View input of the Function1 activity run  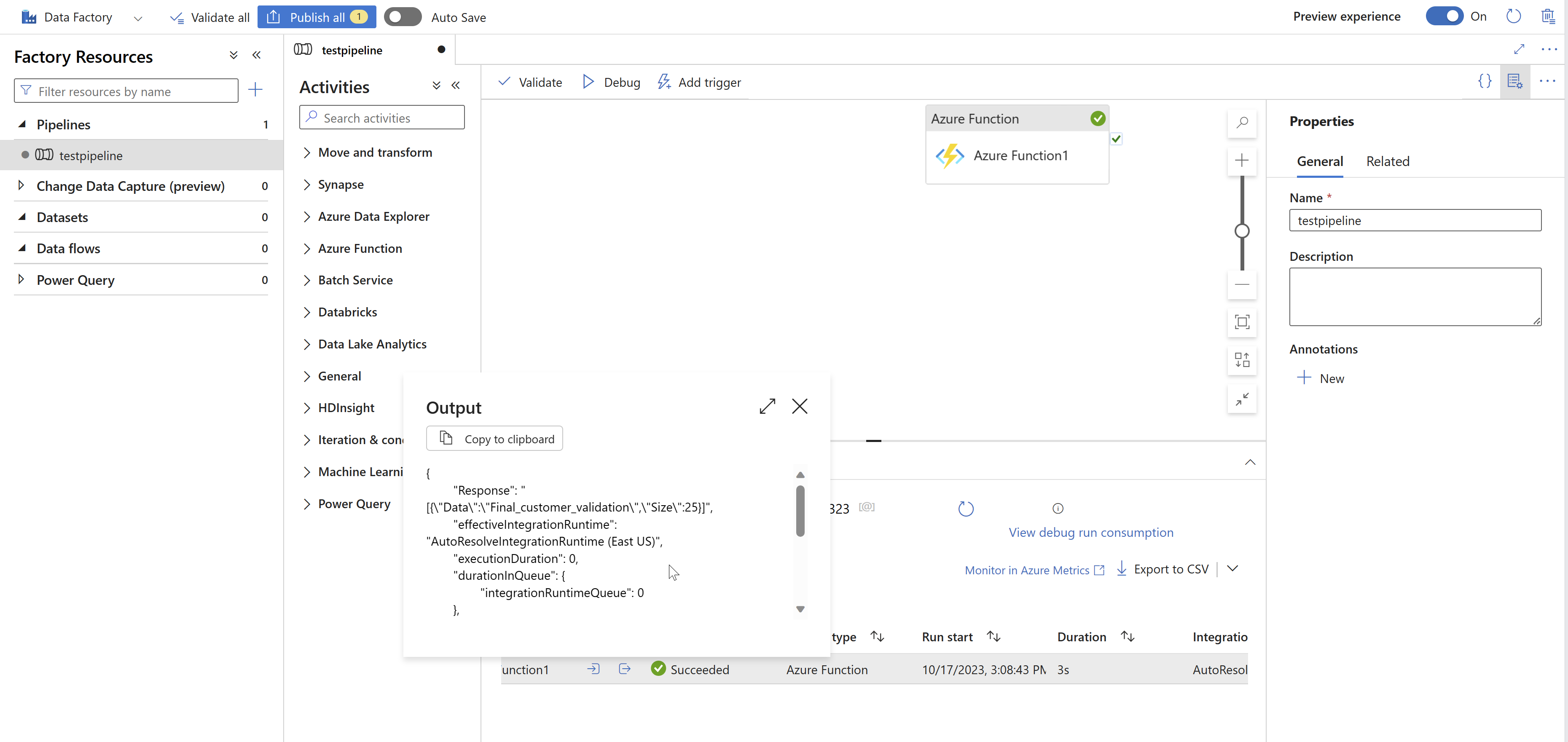coord(593,669)
